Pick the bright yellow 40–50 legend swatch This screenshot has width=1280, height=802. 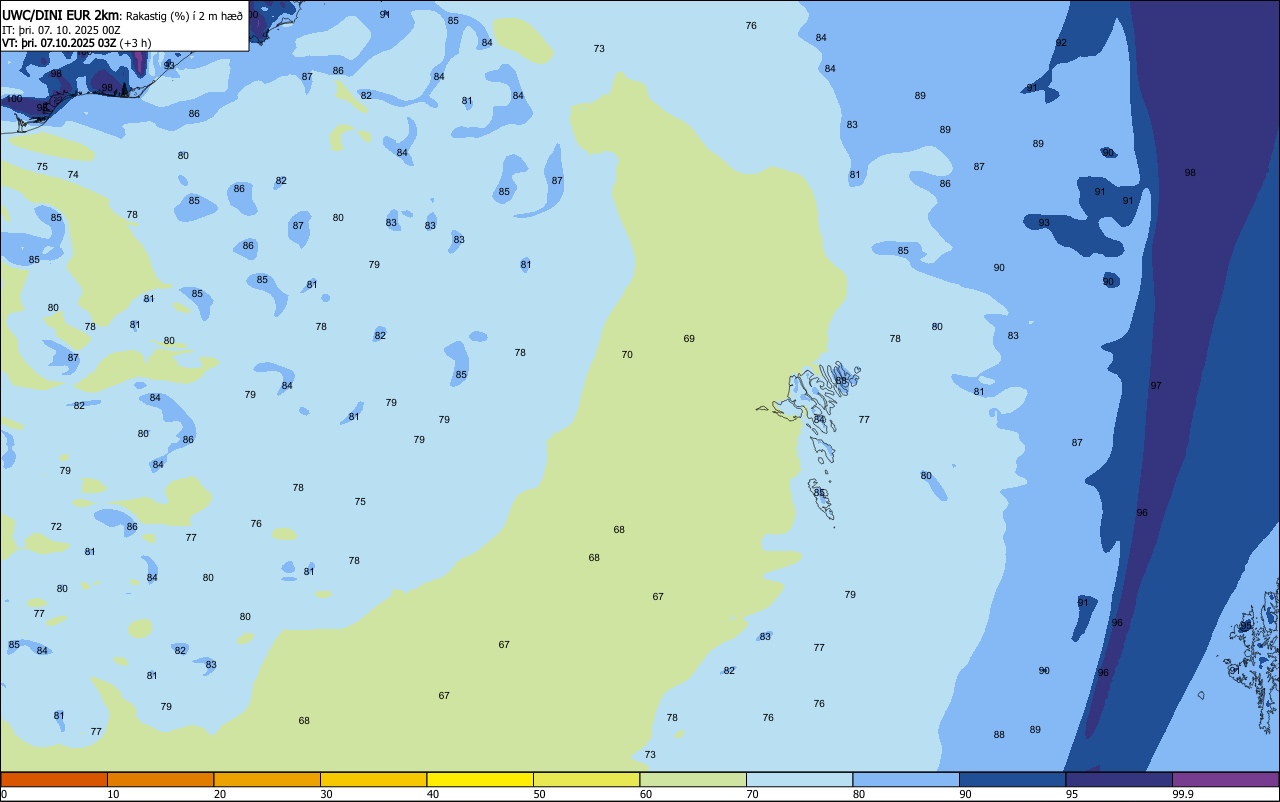point(480,779)
